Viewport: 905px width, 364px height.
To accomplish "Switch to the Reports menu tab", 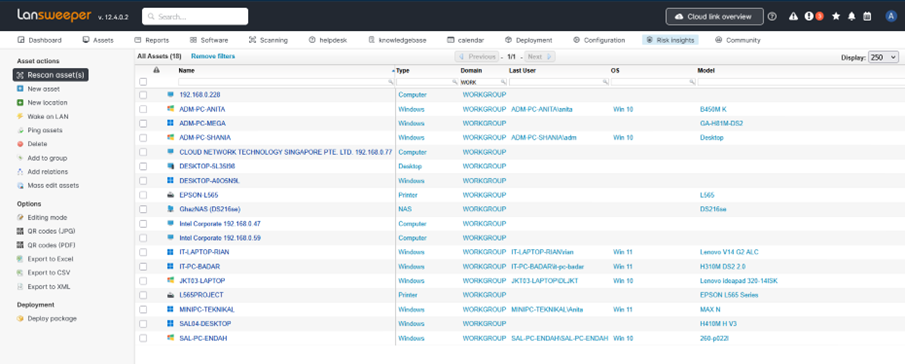I will [152, 40].
